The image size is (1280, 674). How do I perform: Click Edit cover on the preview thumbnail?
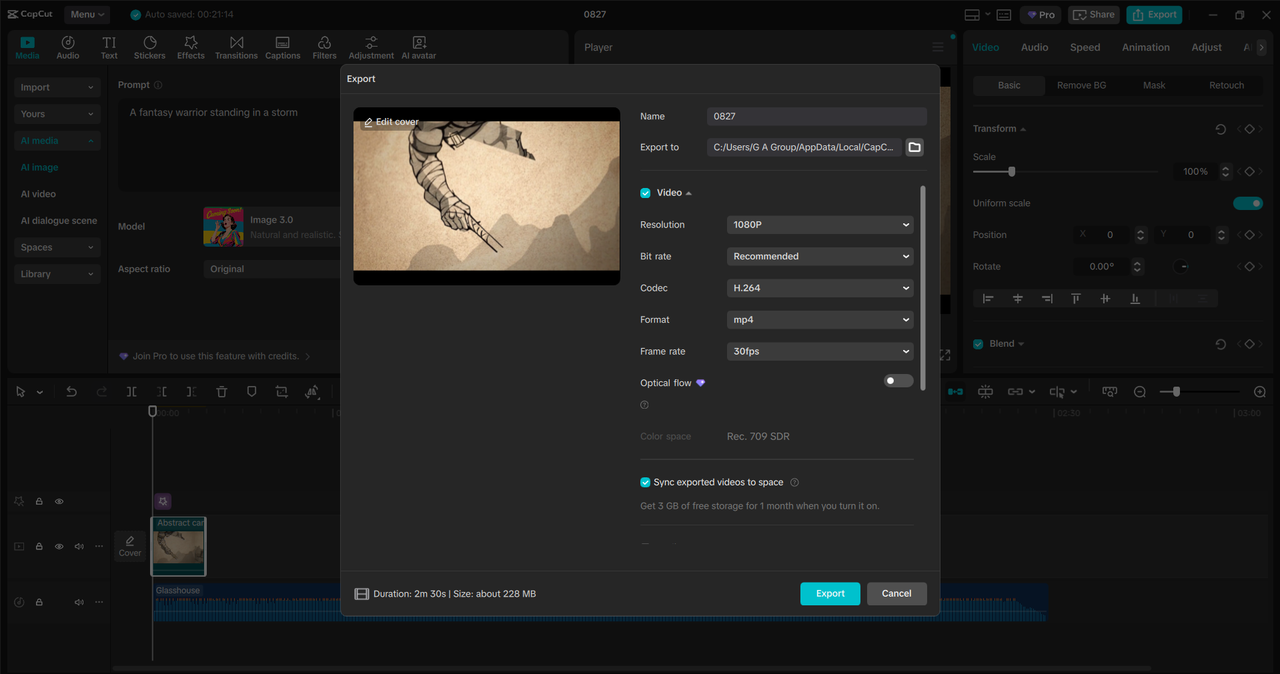pyautogui.click(x=390, y=121)
